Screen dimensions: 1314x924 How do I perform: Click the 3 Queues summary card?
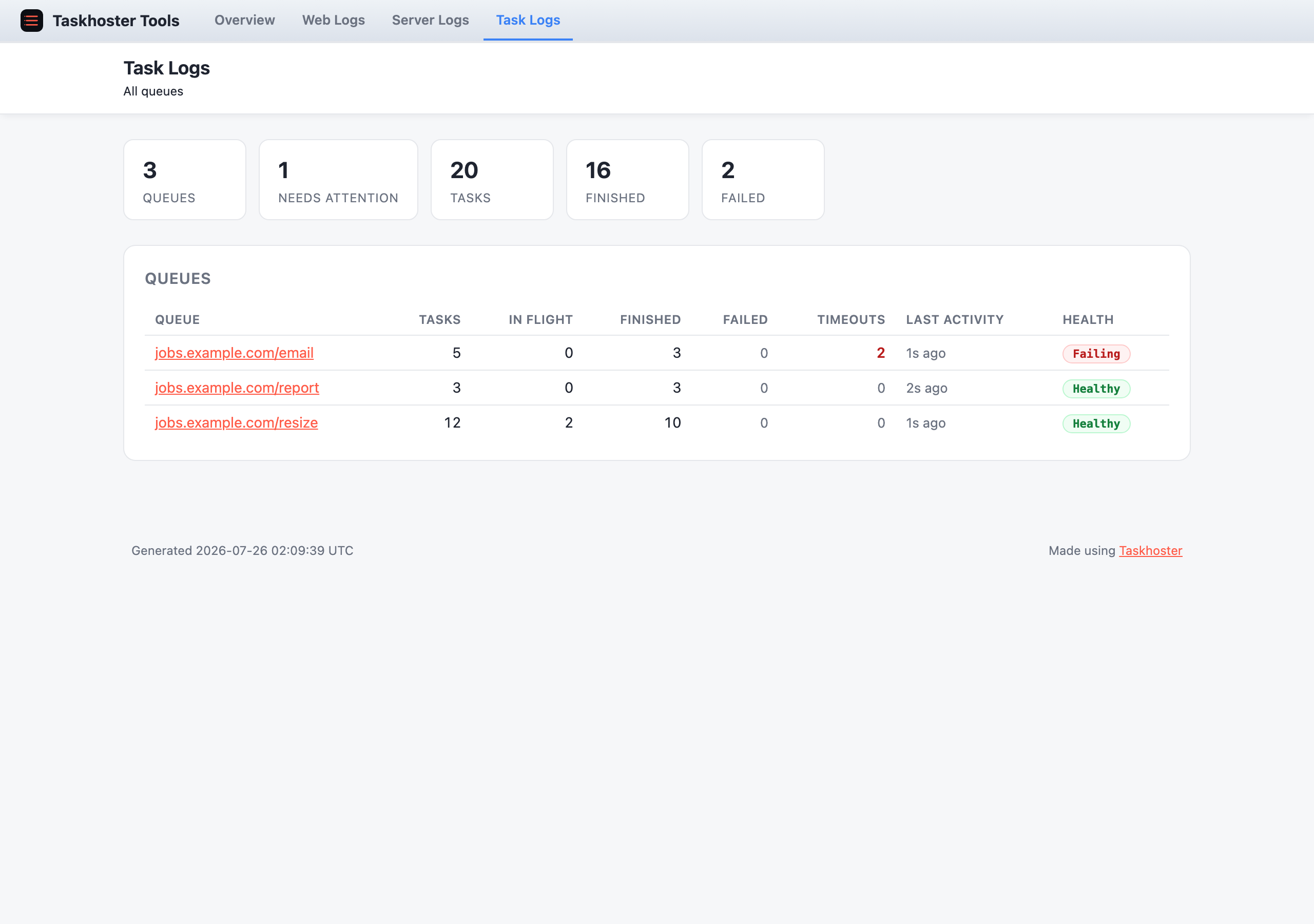tap(185, 180)
